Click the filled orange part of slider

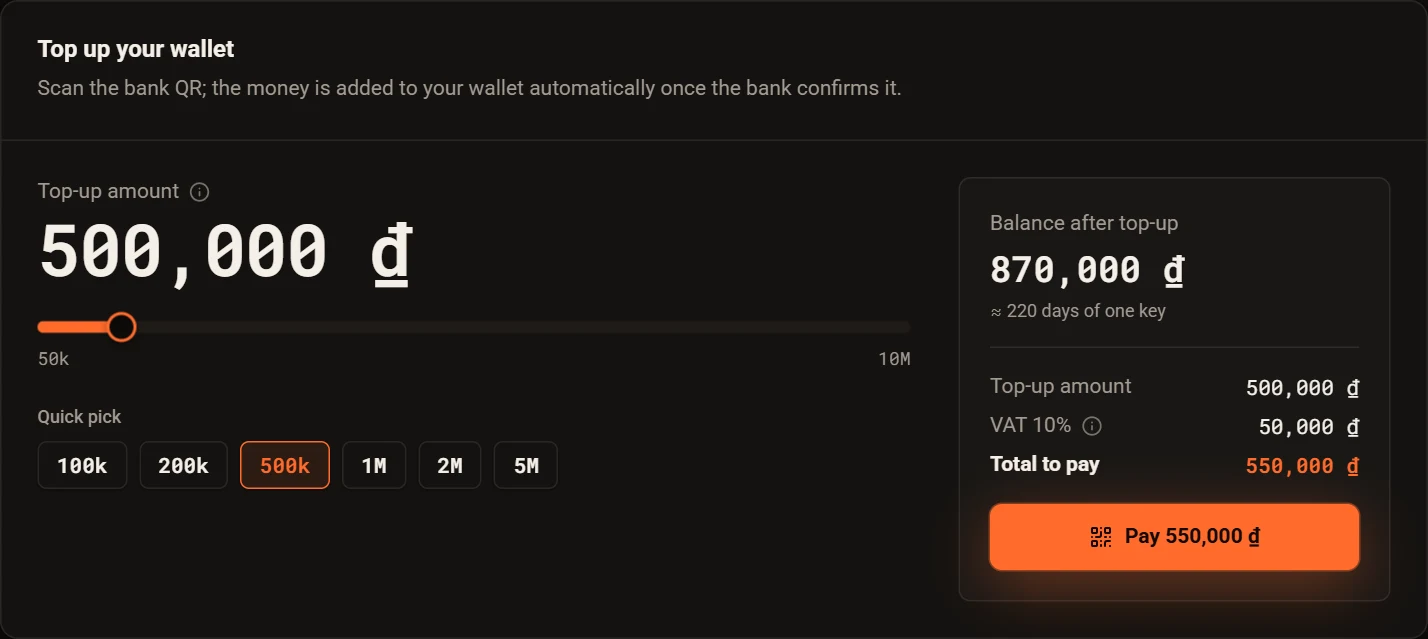click(73, 327)
